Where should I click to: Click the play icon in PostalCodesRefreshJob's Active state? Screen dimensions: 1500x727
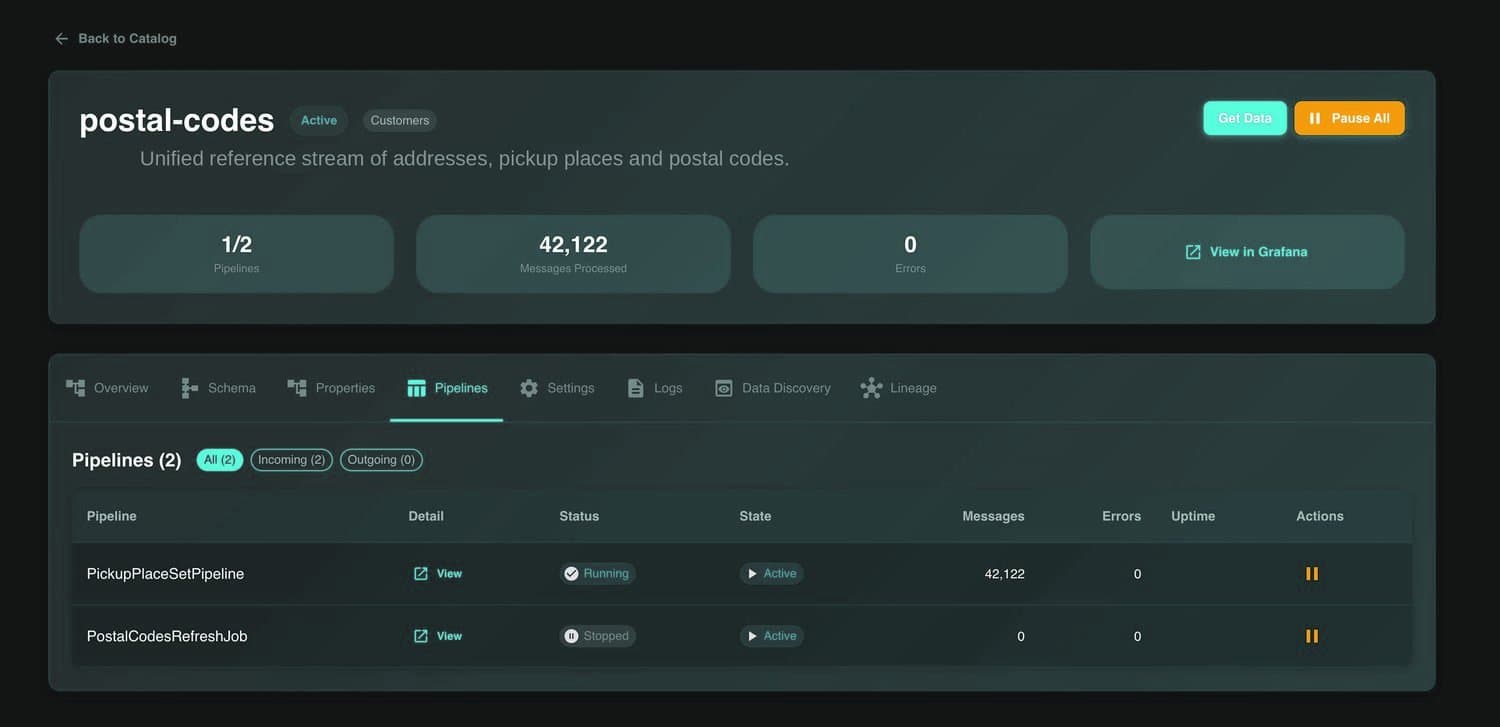[x=752, y=636]
